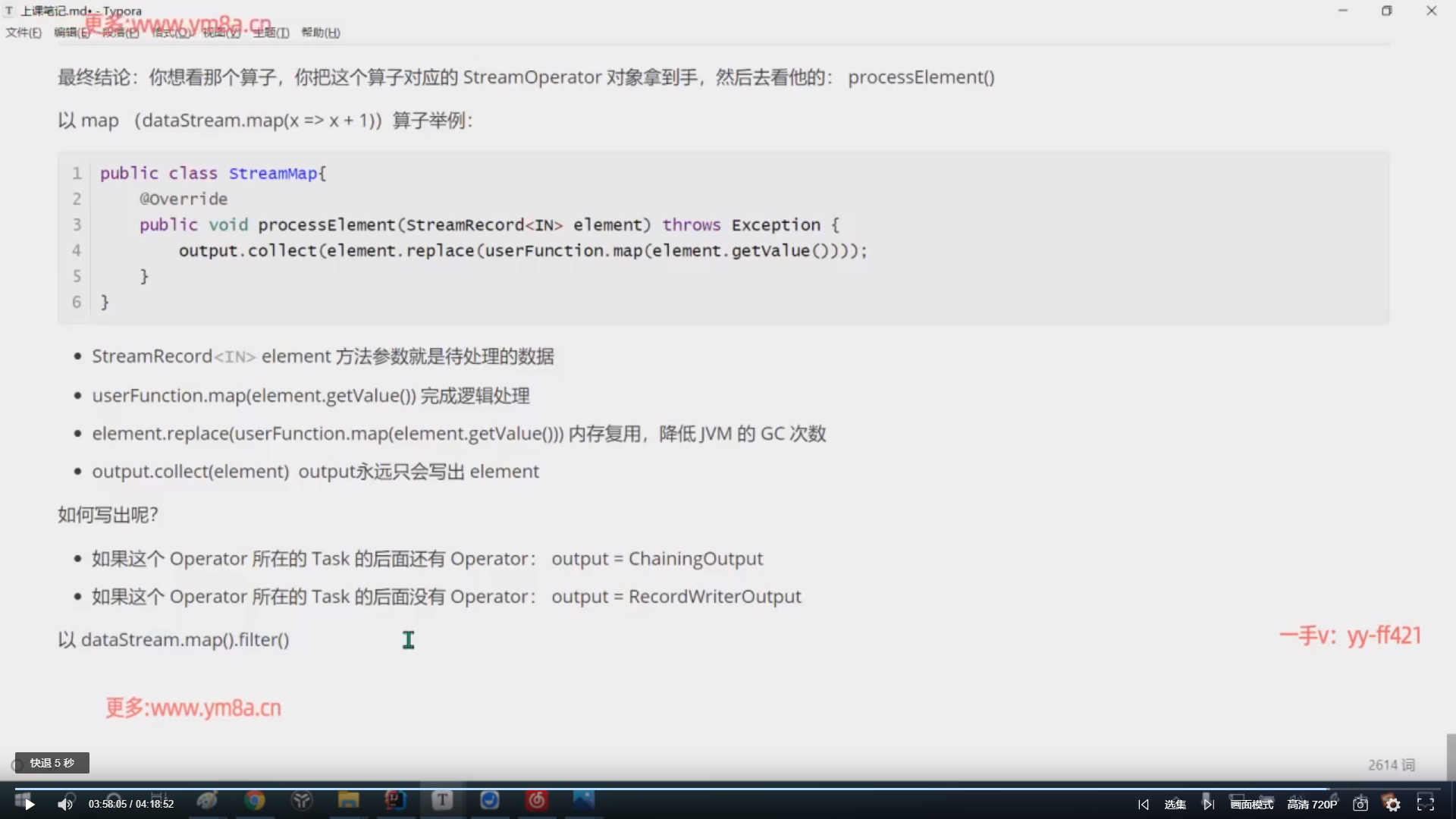Viewport: 1456px width, 819px height.
Task: Open the 文件(F) menu
Action: (24, 33)
